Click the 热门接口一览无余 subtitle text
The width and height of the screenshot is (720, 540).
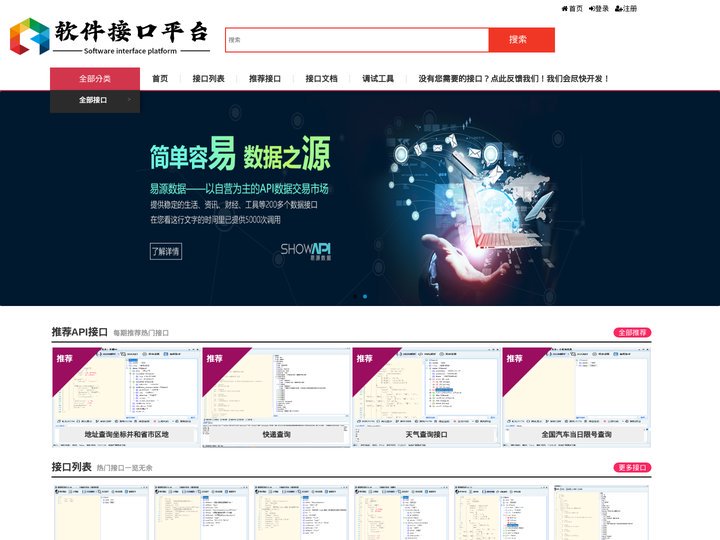[124, 468]
